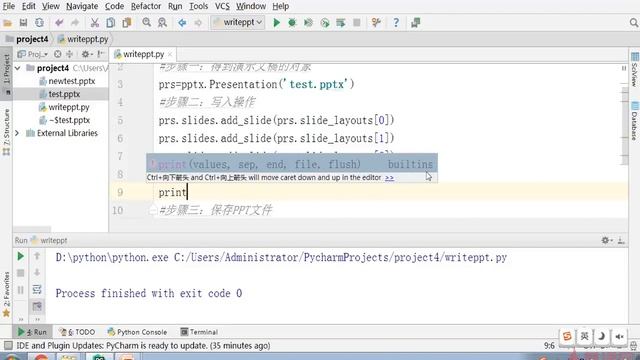The width and height of the screenshot is (640, 360).
Task: Click the Open folder toolbar icon
Action: tap(7, 23)
